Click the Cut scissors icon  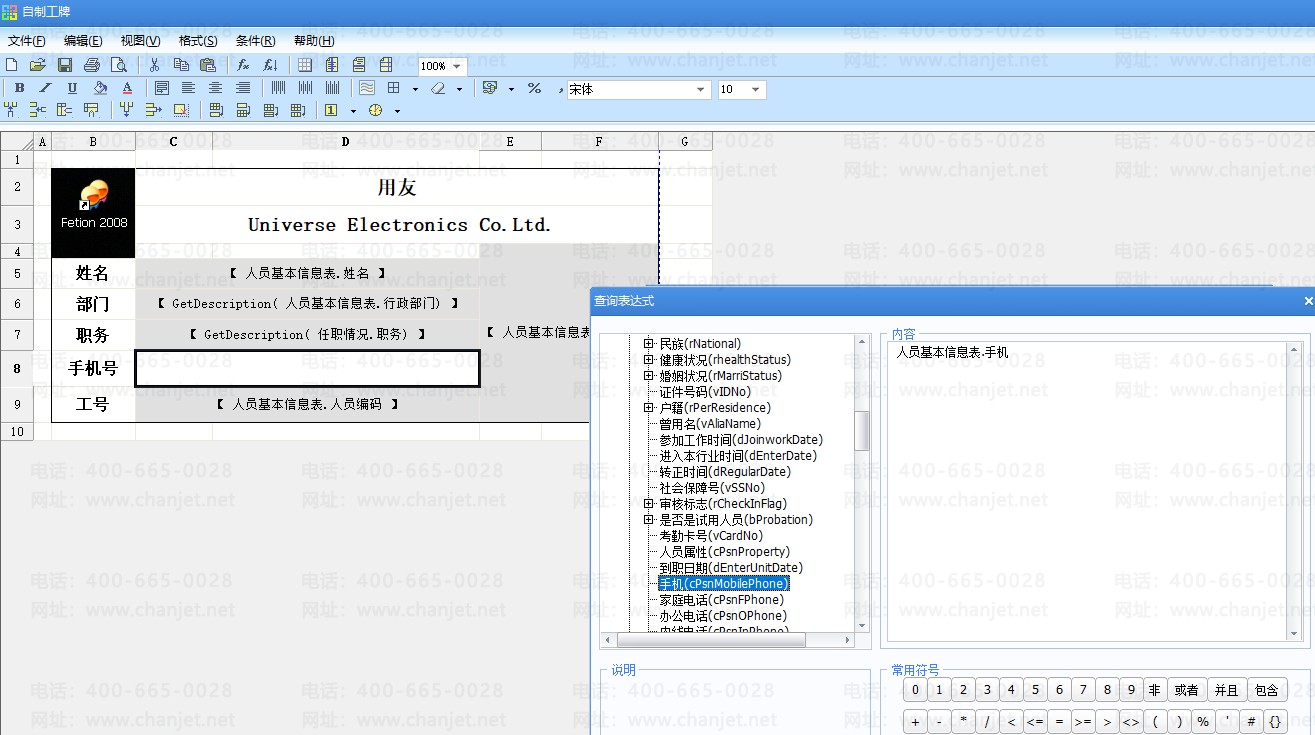(154, 65)
